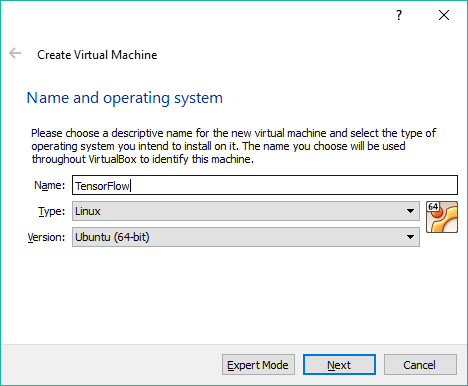Place cursor in the TensorFlow text

[102, 186]
